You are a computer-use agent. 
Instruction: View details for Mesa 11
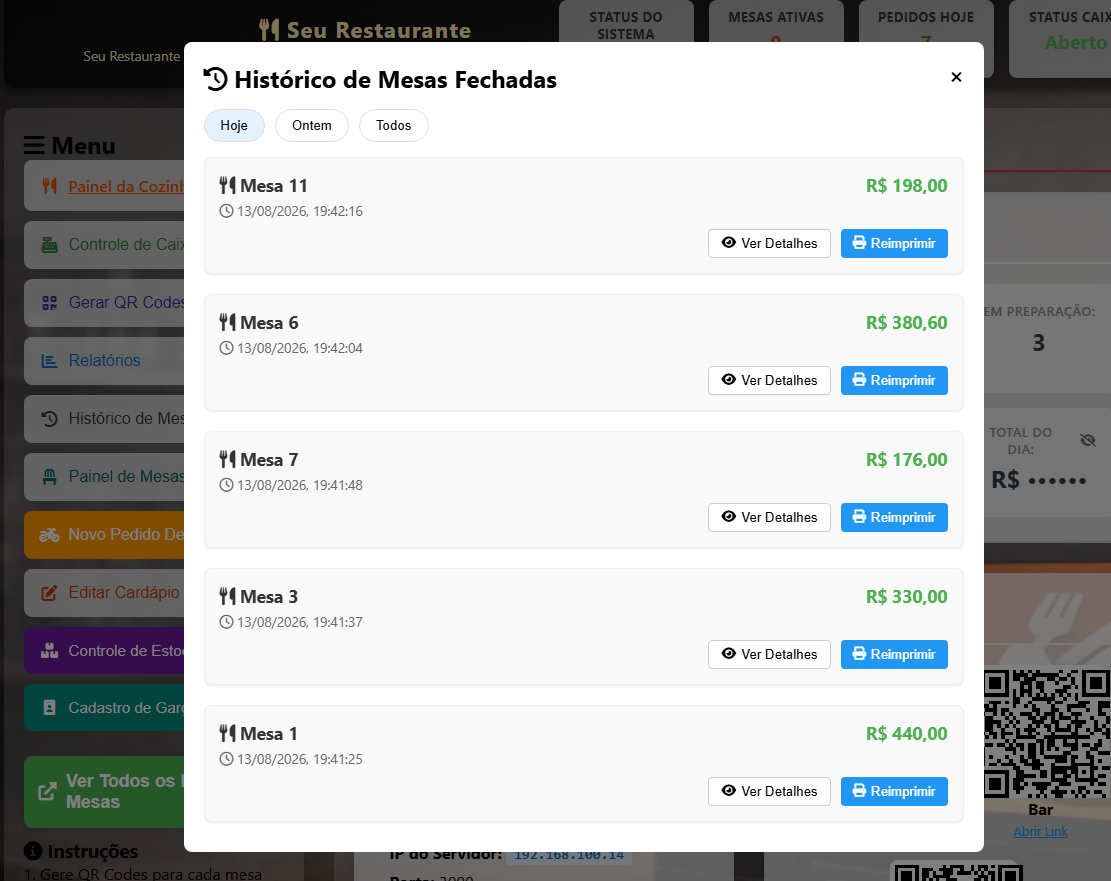[x=769, y=243]
